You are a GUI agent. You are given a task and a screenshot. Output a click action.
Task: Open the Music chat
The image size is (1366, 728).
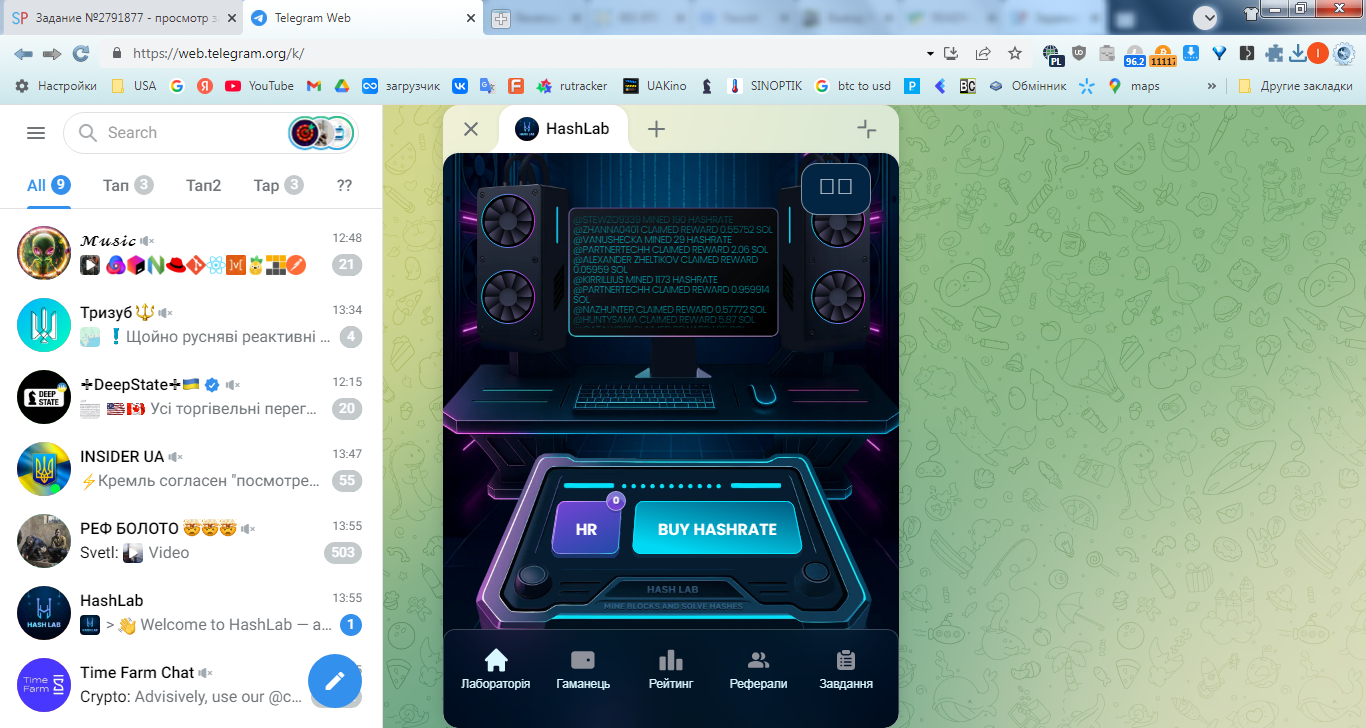tap(191, 253)
